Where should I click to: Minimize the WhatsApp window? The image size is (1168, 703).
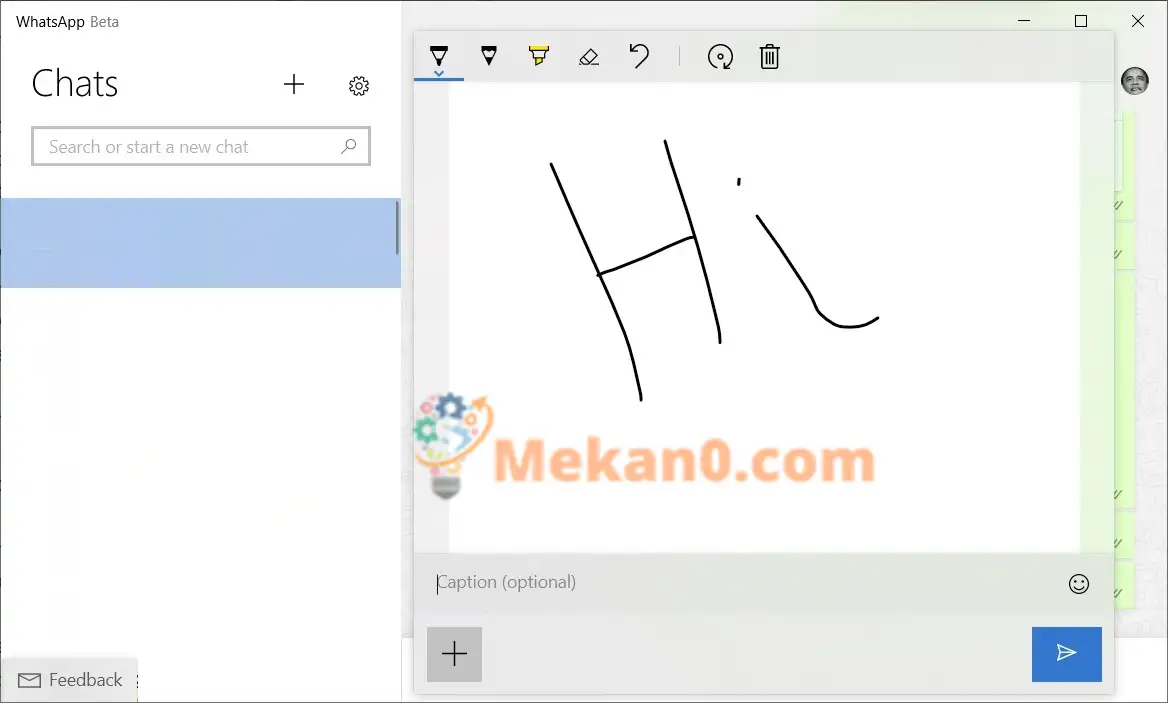pos(1024,21)
